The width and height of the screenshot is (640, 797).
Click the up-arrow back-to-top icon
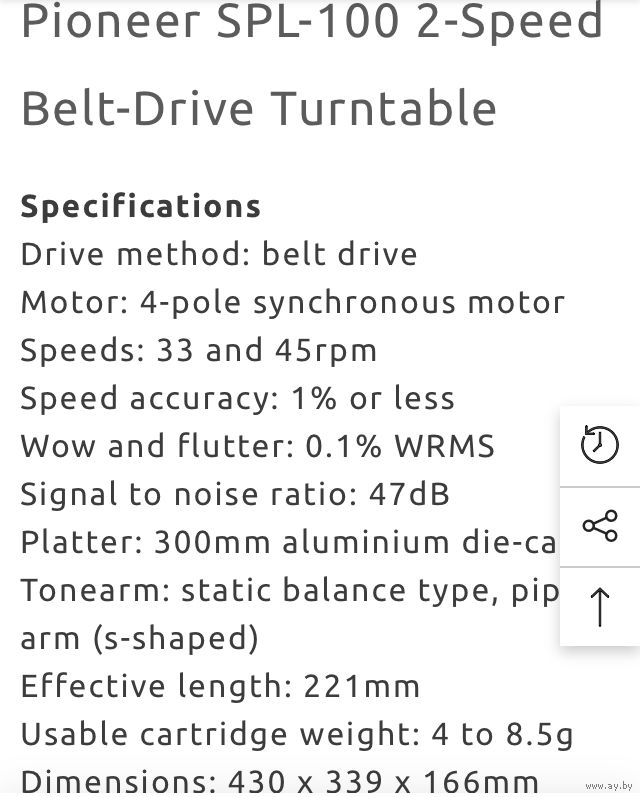click(600, 607)
